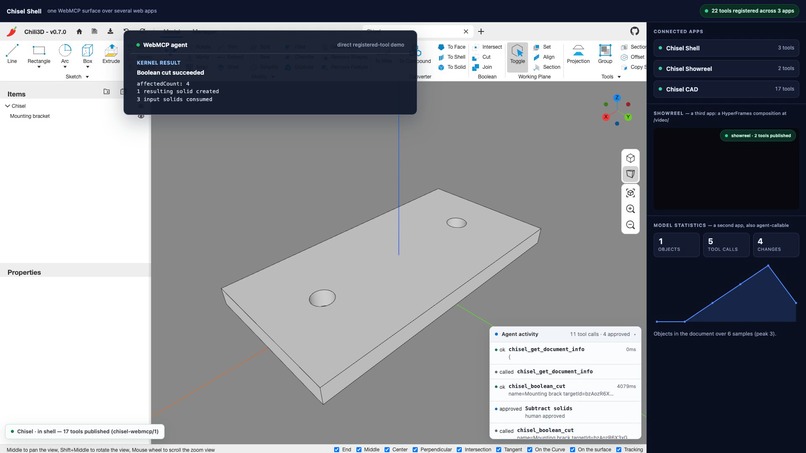Collapse the Chisel tree node
Viewport: 806px width, 453px height.
point(7,106)
